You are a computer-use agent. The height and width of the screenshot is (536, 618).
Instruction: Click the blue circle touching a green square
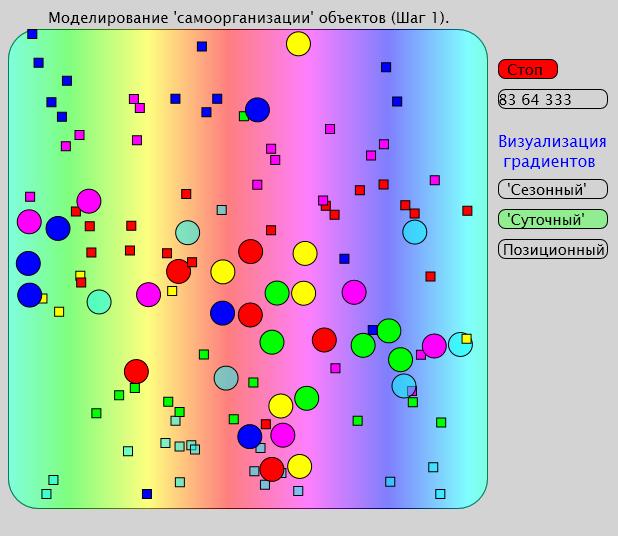[x=257, y=110]
